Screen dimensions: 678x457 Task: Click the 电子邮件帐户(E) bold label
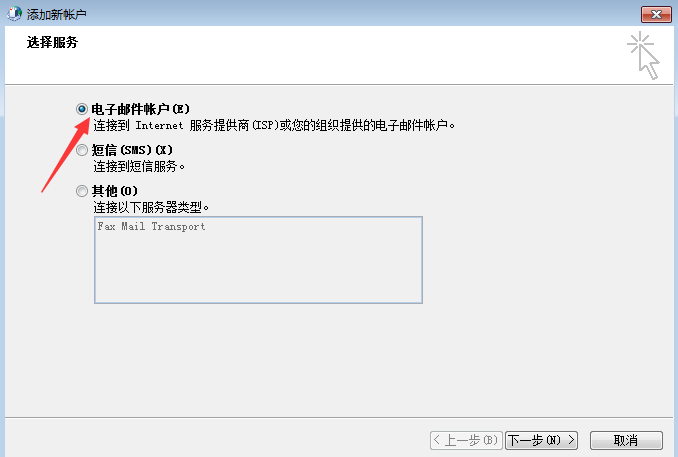pos(141,109)
